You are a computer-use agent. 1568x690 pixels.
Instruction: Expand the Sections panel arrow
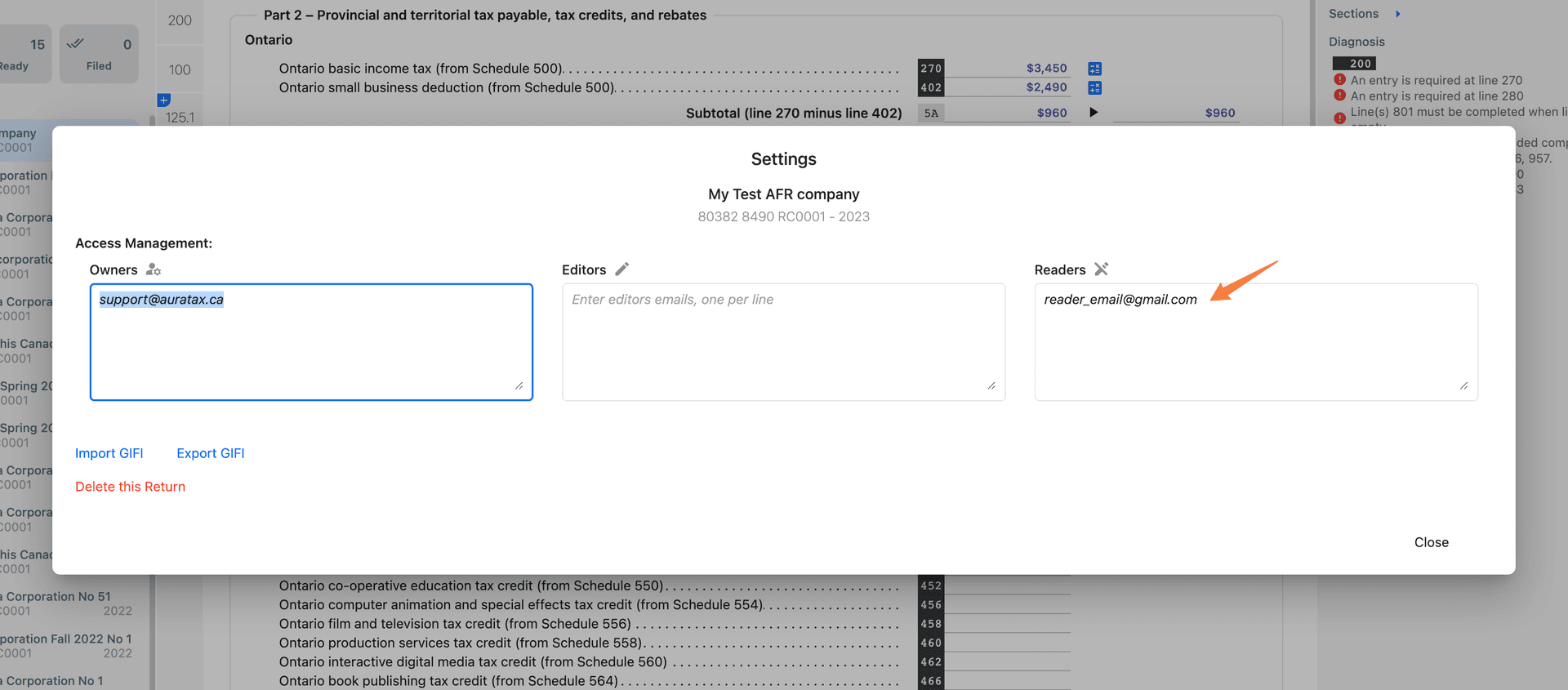[1397, 14]
